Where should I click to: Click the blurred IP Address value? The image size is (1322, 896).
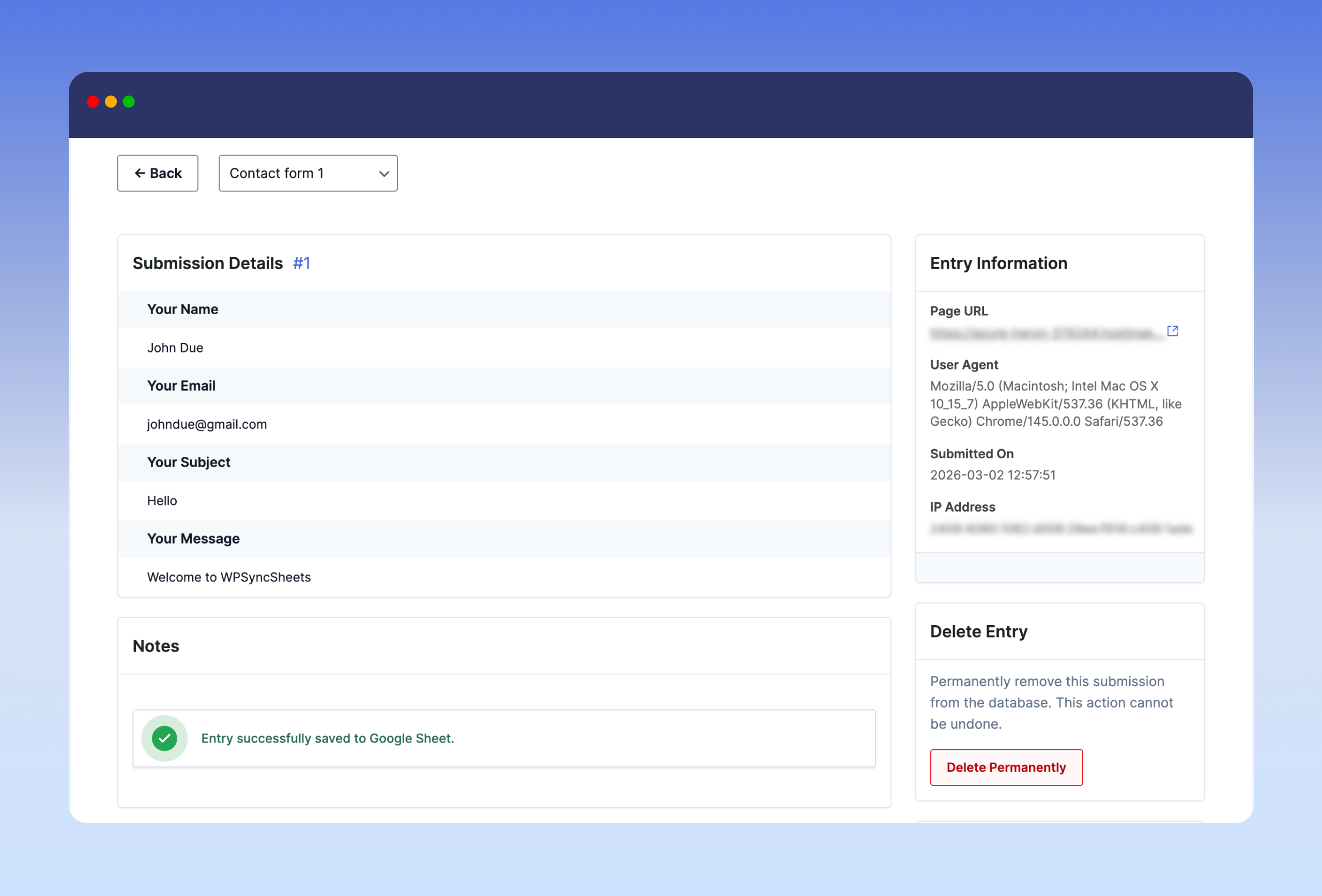(1060, 529)
